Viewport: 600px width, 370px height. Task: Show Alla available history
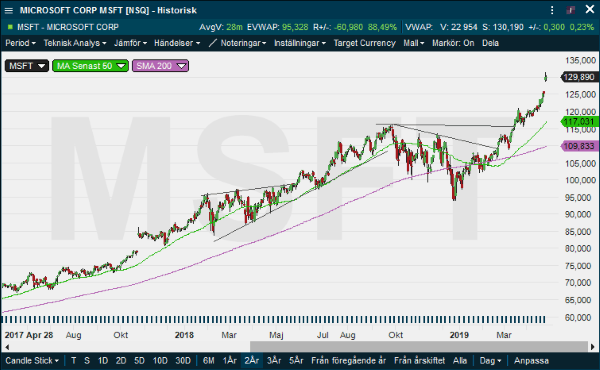460,360
